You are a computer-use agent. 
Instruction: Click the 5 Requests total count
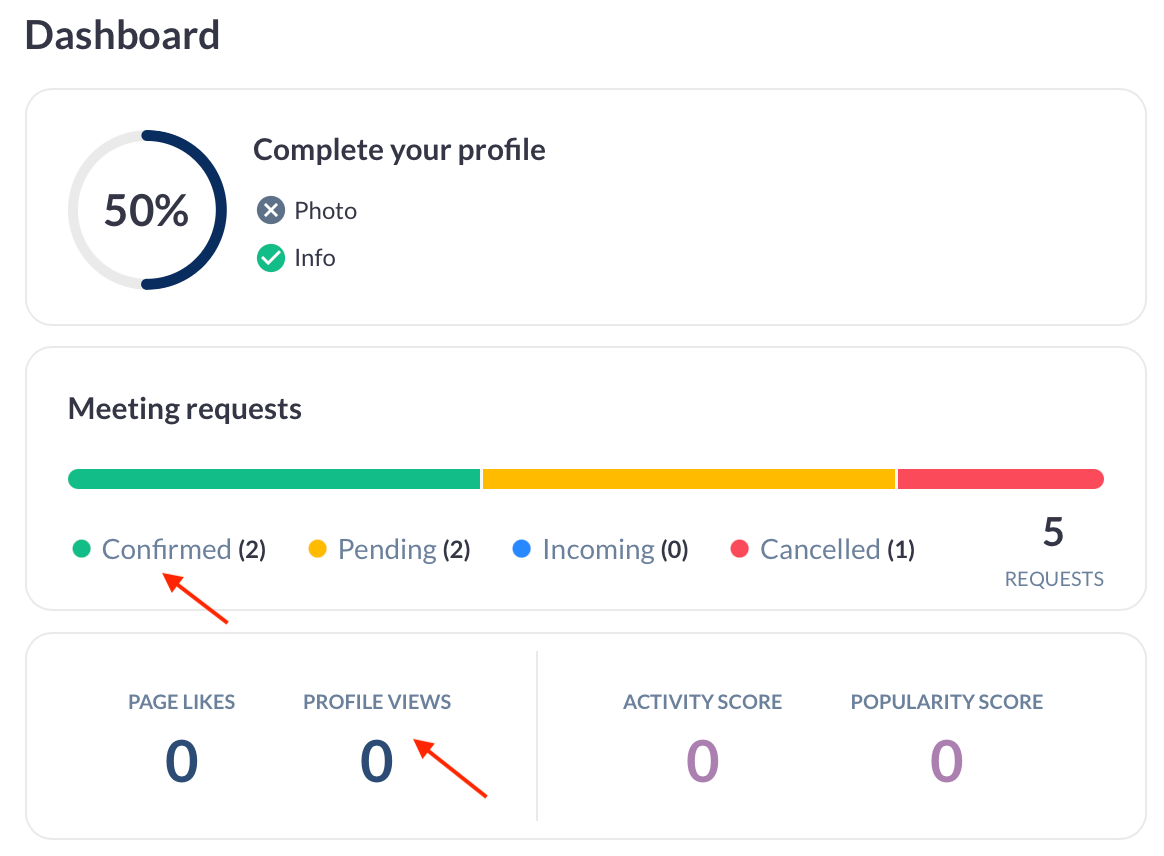click(1053, 534)
